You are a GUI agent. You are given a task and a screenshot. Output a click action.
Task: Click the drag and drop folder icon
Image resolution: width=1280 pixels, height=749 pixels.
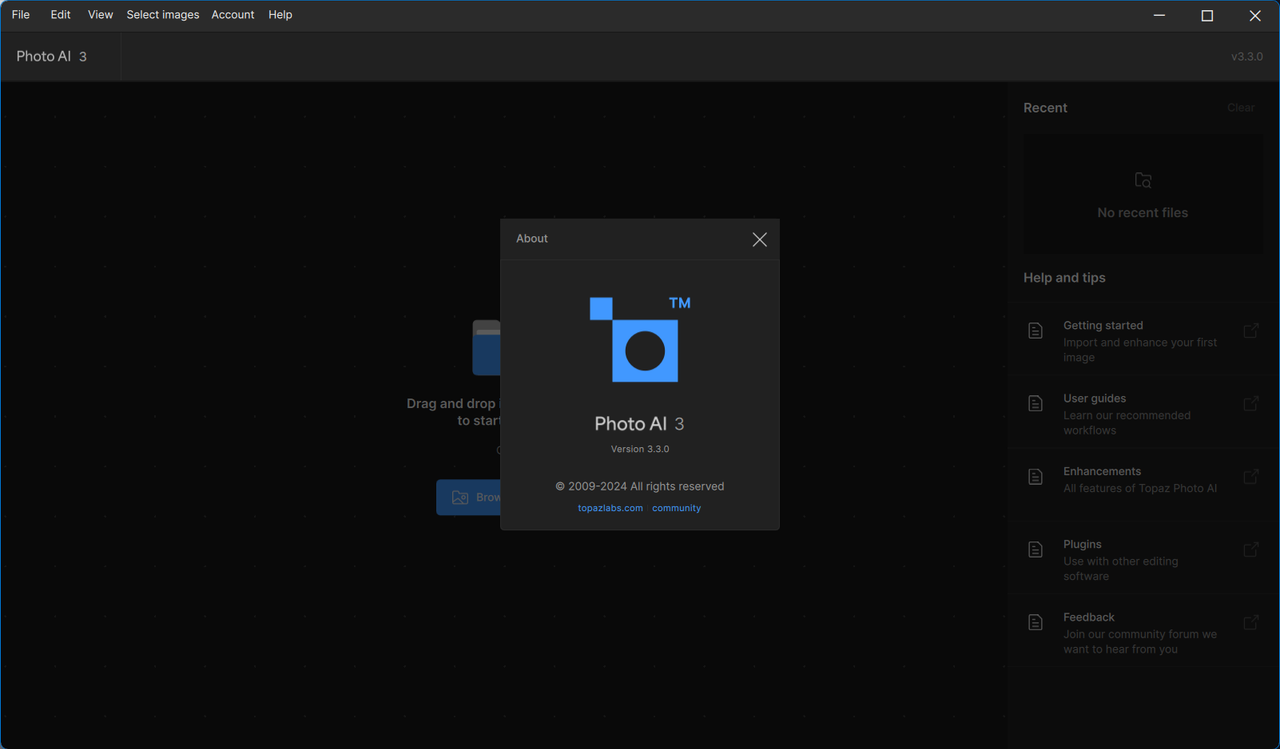tap(486, 347)
